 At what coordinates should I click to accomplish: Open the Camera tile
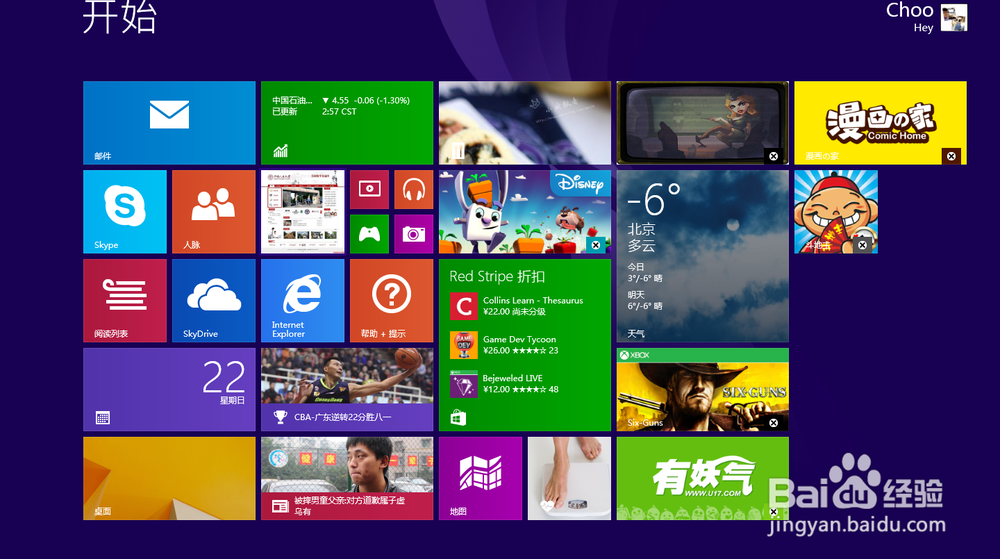[413, 233]
